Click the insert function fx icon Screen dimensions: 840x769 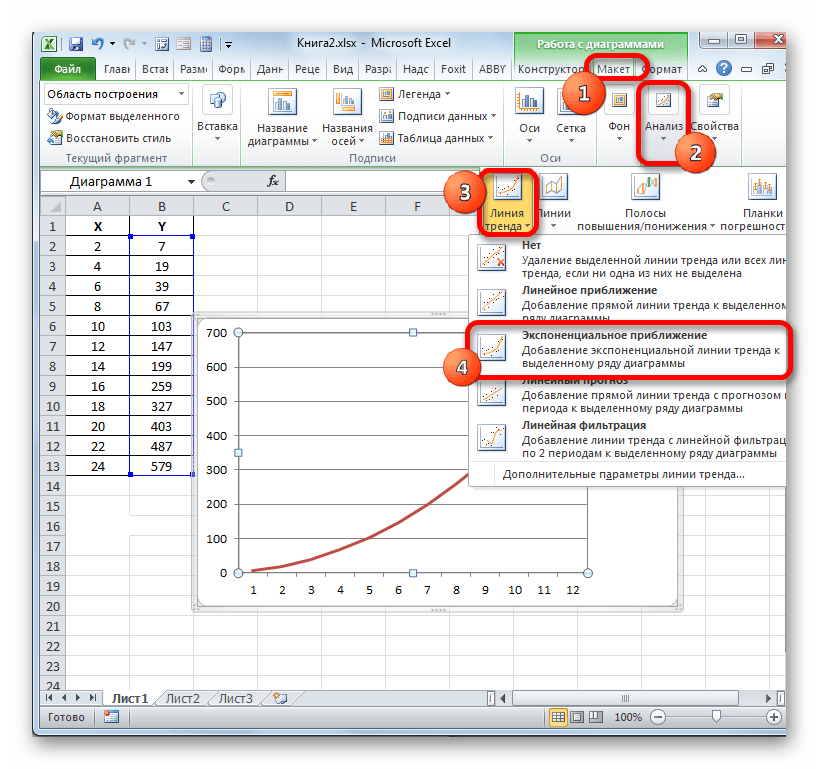273,181
